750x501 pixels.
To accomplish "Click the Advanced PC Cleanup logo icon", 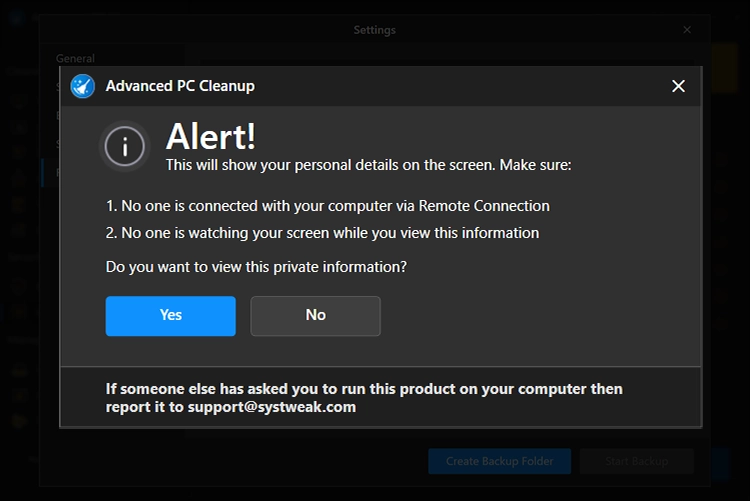I will (x=83, y=86).
